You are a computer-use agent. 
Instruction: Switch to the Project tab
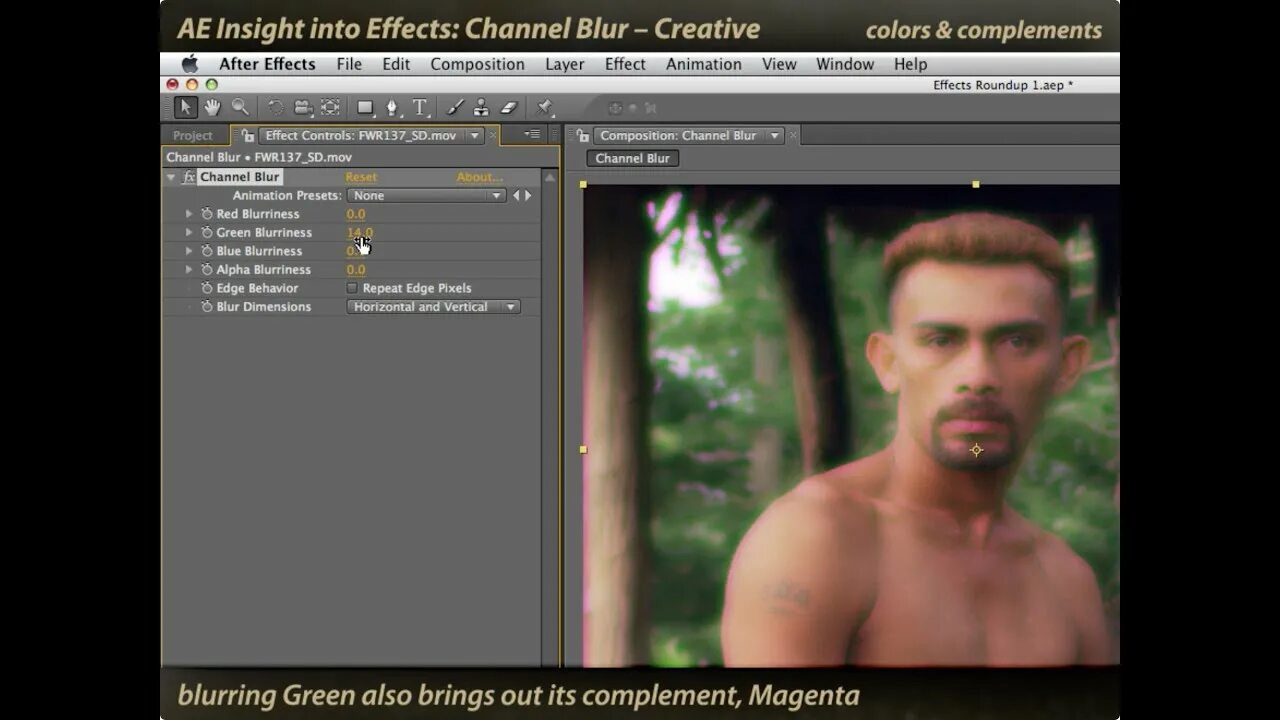pos(193,136)
